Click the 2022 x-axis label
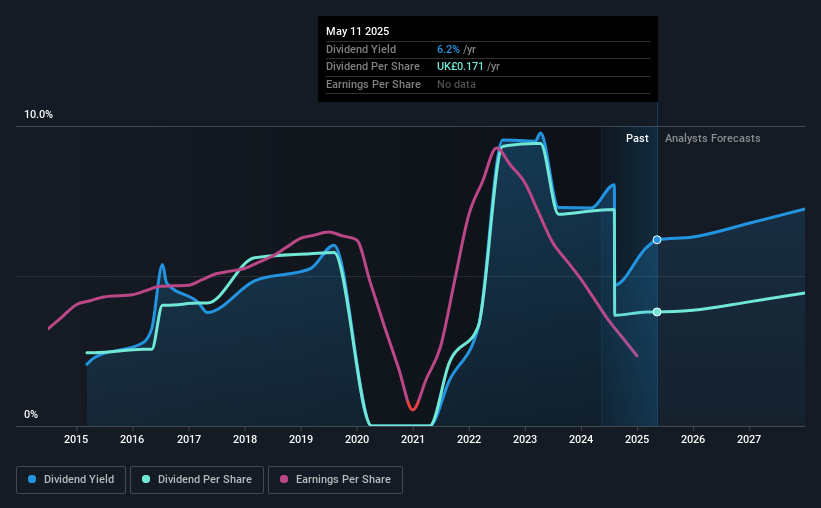The width and height of the screenshot is (821, 508). 469,439
